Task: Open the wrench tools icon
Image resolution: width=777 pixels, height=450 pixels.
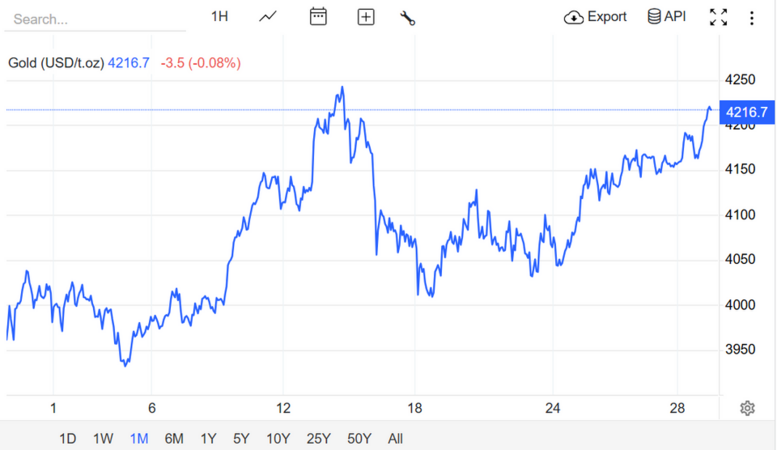Action: [407, 17]
